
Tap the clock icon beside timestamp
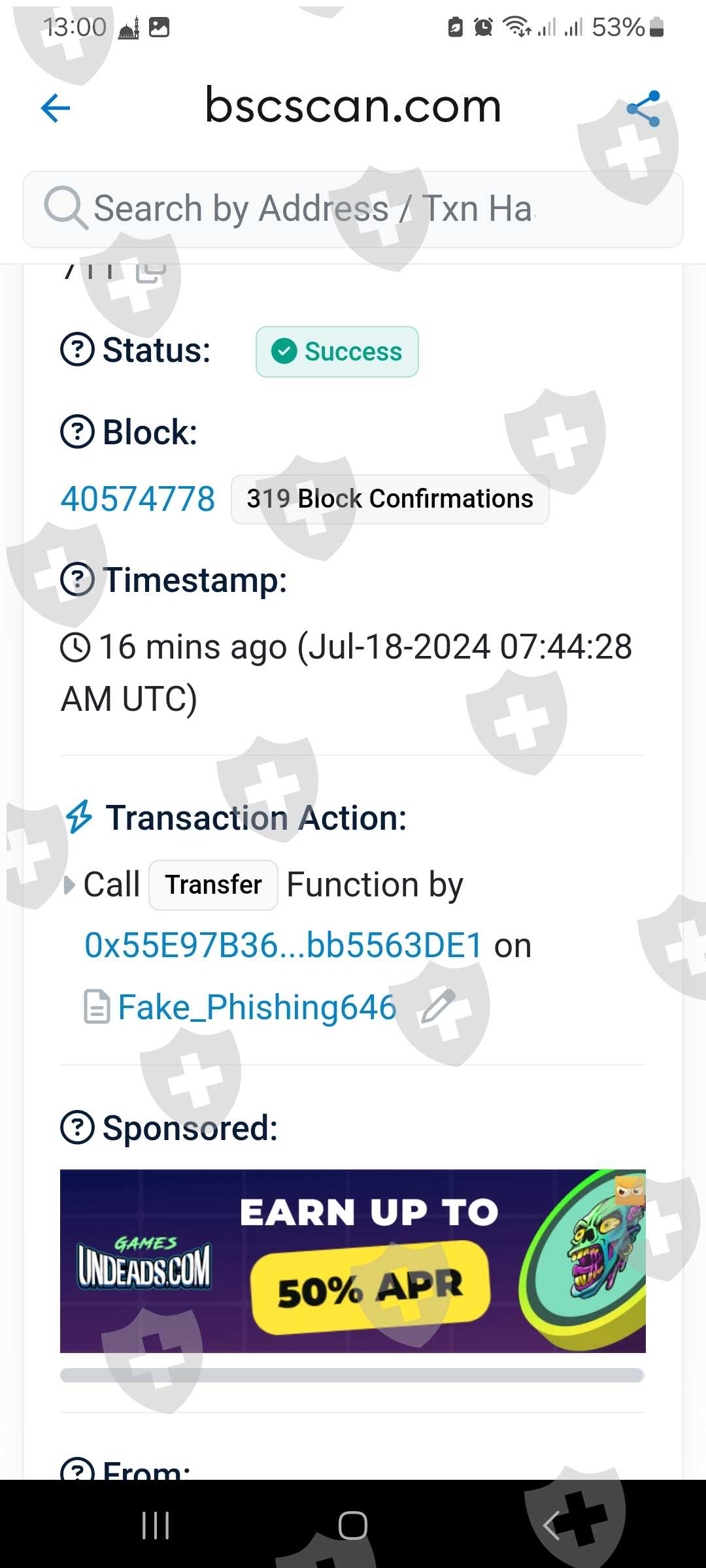(x=76, y=647)
